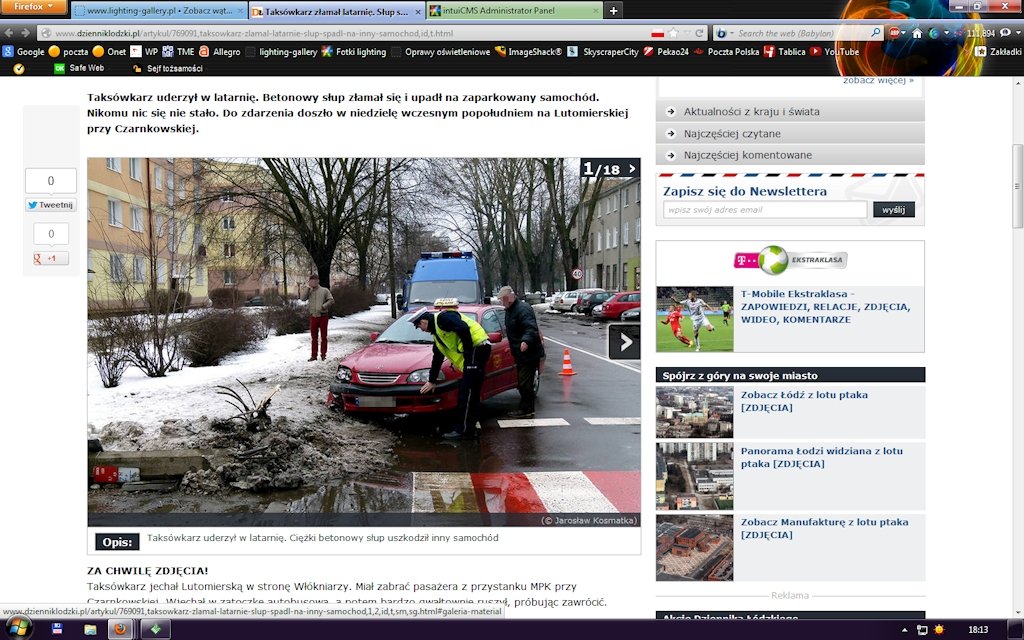Switch to the lighting-gallery.pl tab
Image resolution: width=1024 pixels, height=640 pixels.
click(x=159, y=11)
